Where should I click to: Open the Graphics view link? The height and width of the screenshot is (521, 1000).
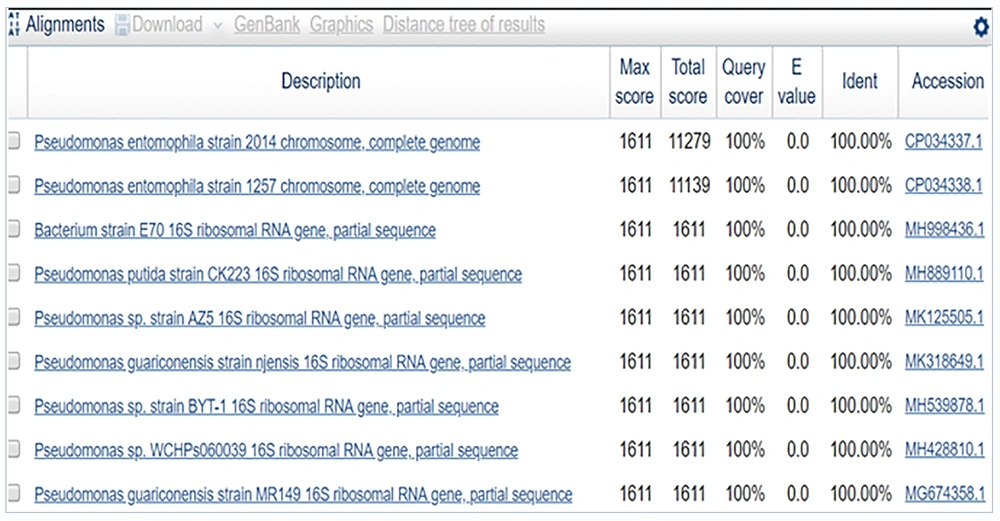(x=341, y=25)
